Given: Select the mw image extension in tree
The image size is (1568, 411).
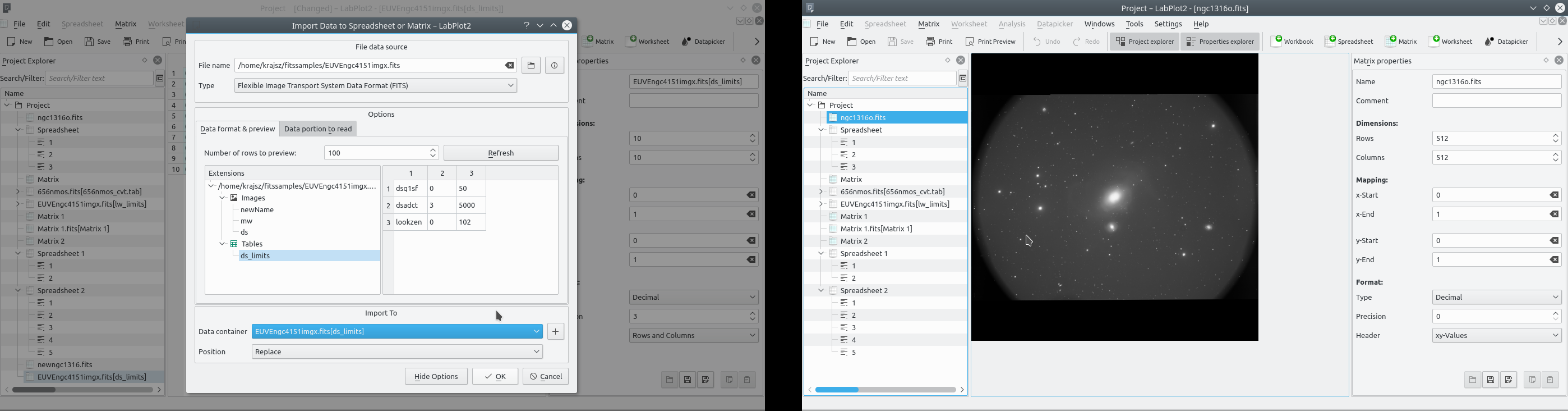Looking at the screenshot, I should click(x=247, y=221).
